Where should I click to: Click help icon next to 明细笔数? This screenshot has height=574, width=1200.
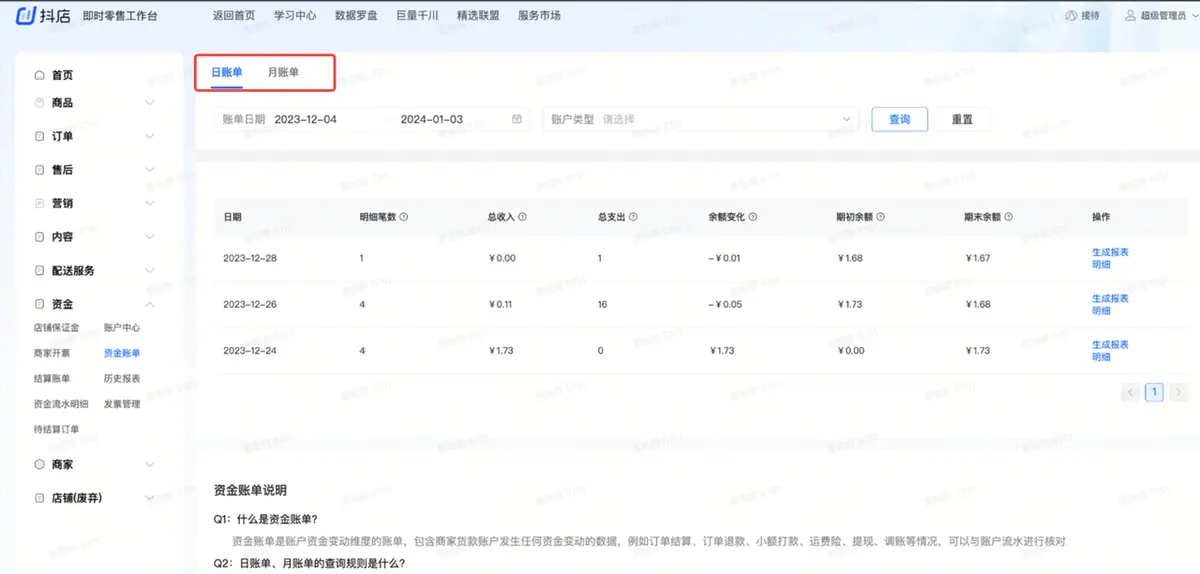pos(403,217)
